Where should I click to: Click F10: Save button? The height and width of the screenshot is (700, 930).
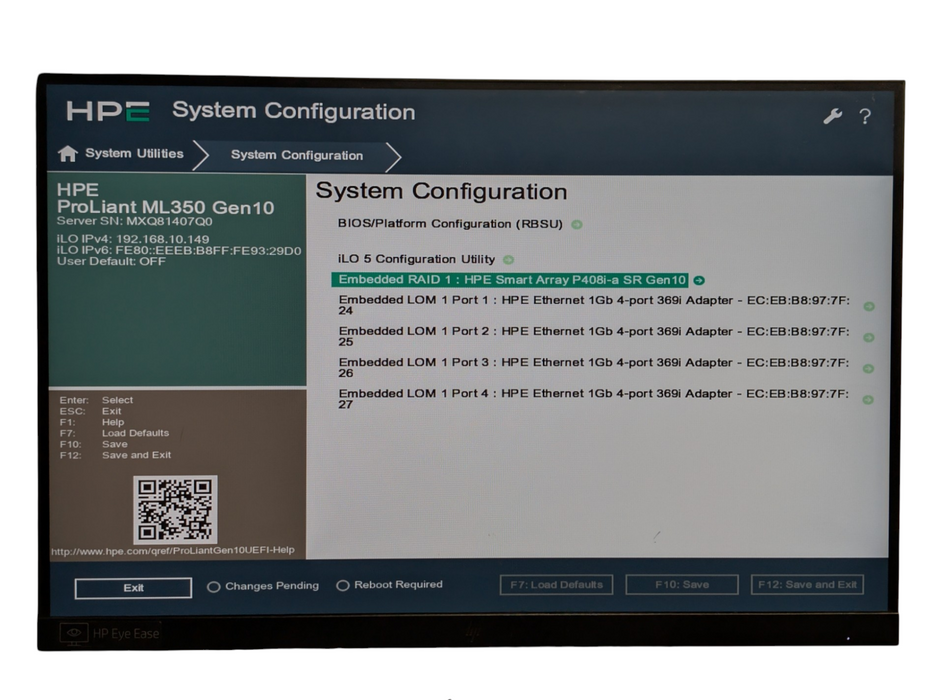tap(682, 585)
